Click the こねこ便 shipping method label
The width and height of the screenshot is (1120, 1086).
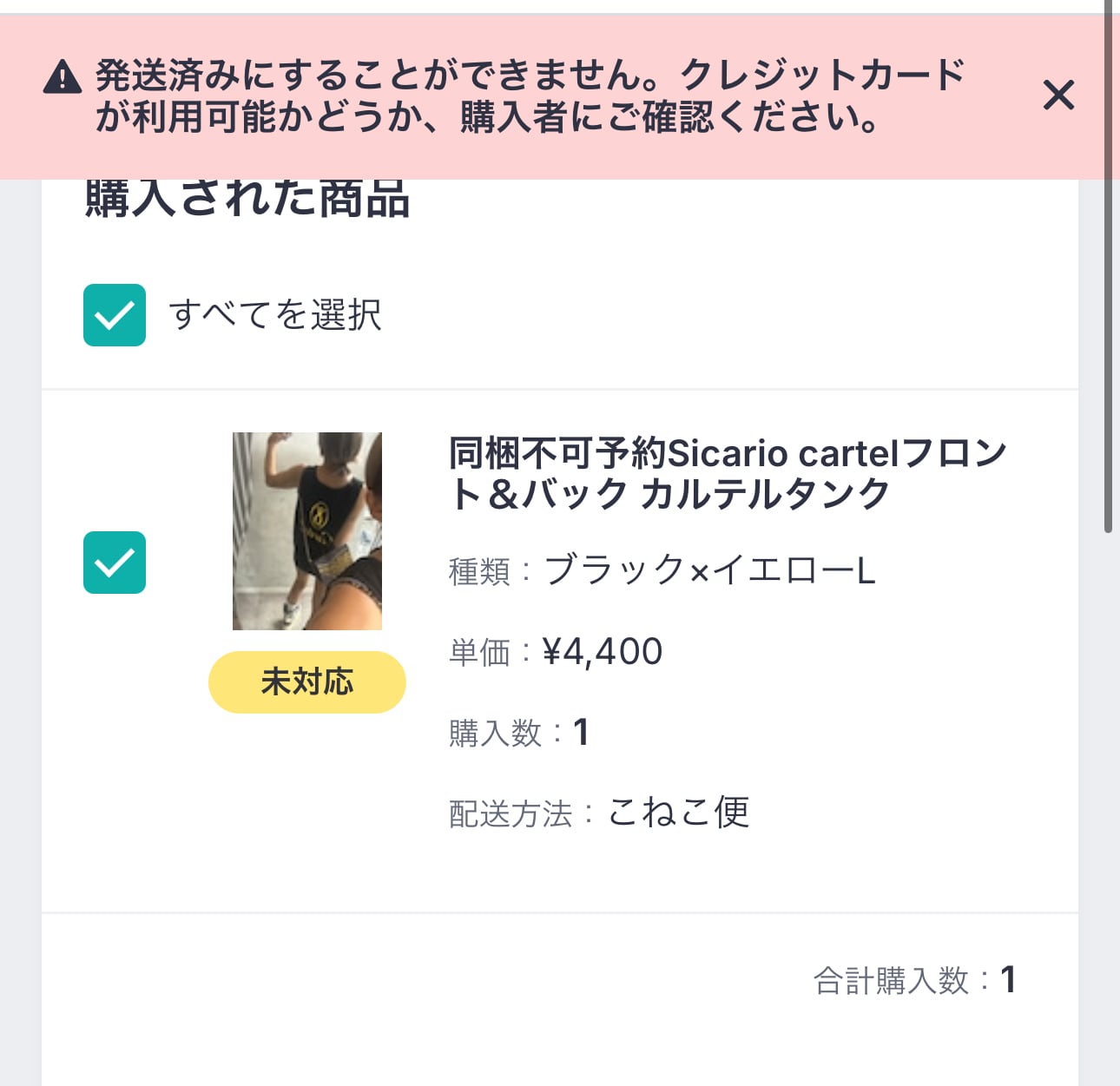pyautogui.click(x=682, y=812)
